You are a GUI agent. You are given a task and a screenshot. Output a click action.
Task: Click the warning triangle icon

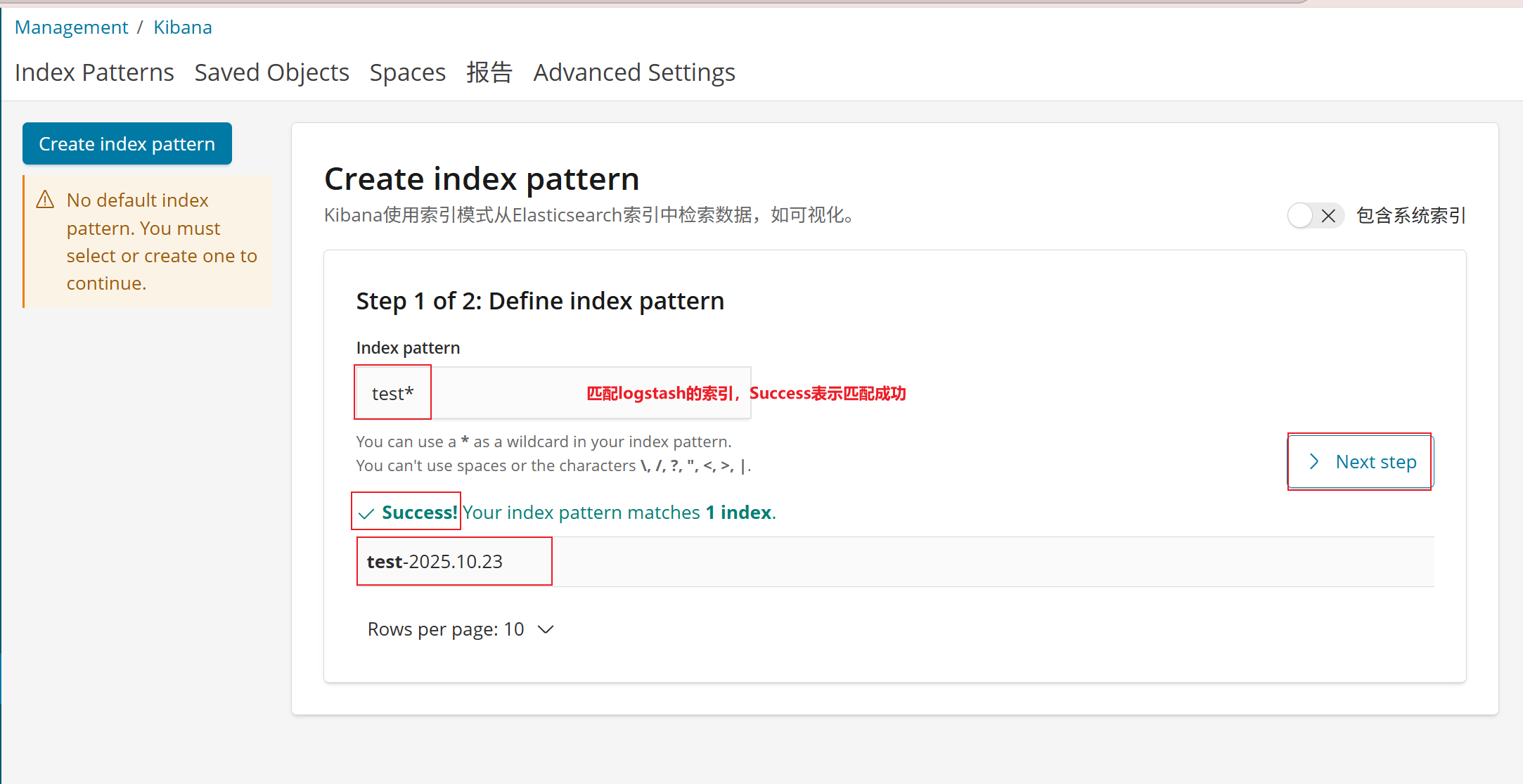coord(45,200)
